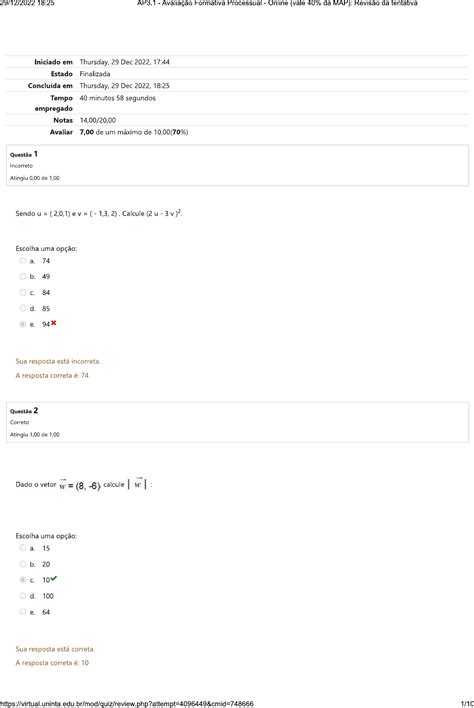The height and width of the screenshot is (708, 474).
Task: Click the green checkmark correct icon
Action: point(54,578)
